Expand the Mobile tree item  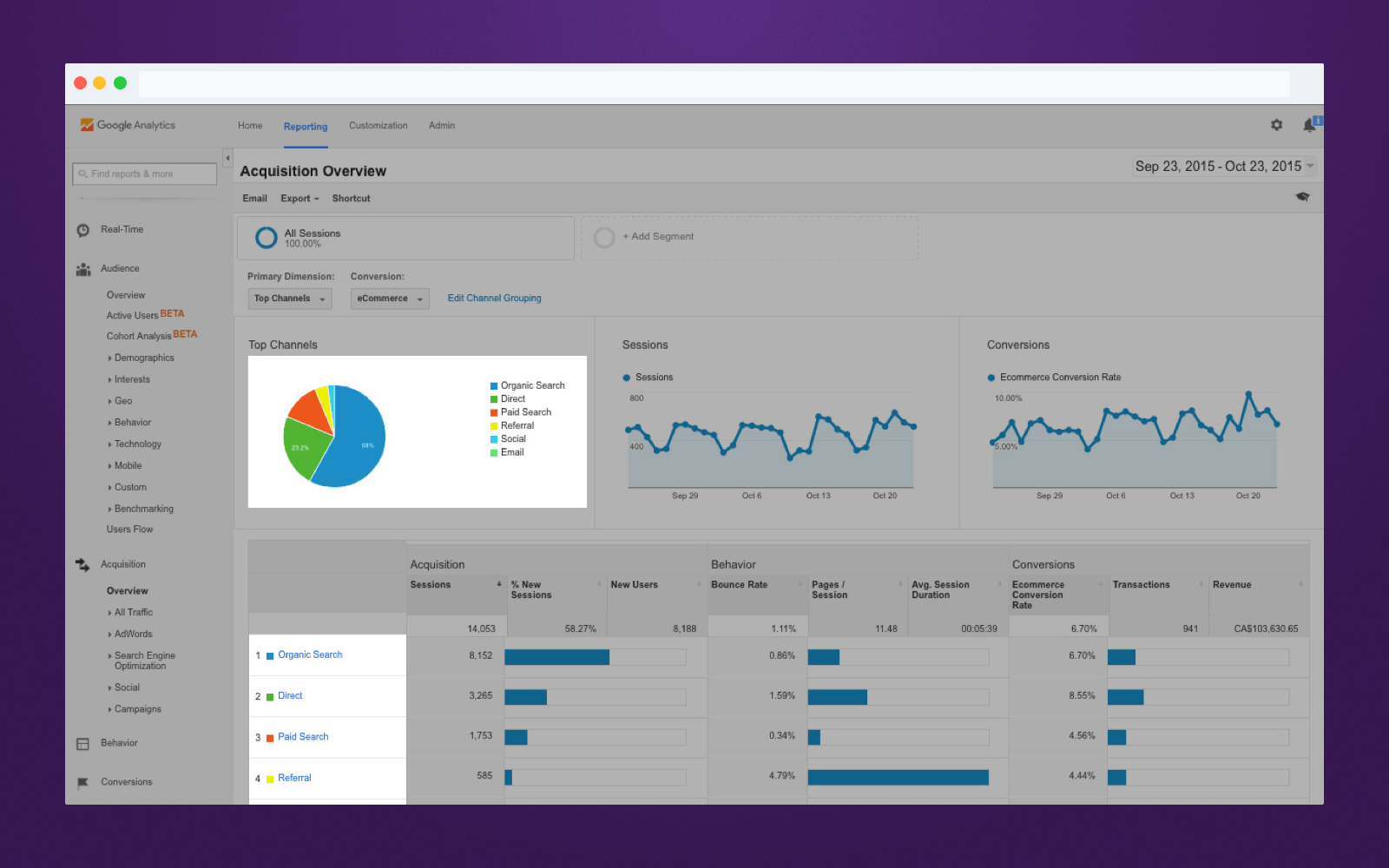coord(124,466)
